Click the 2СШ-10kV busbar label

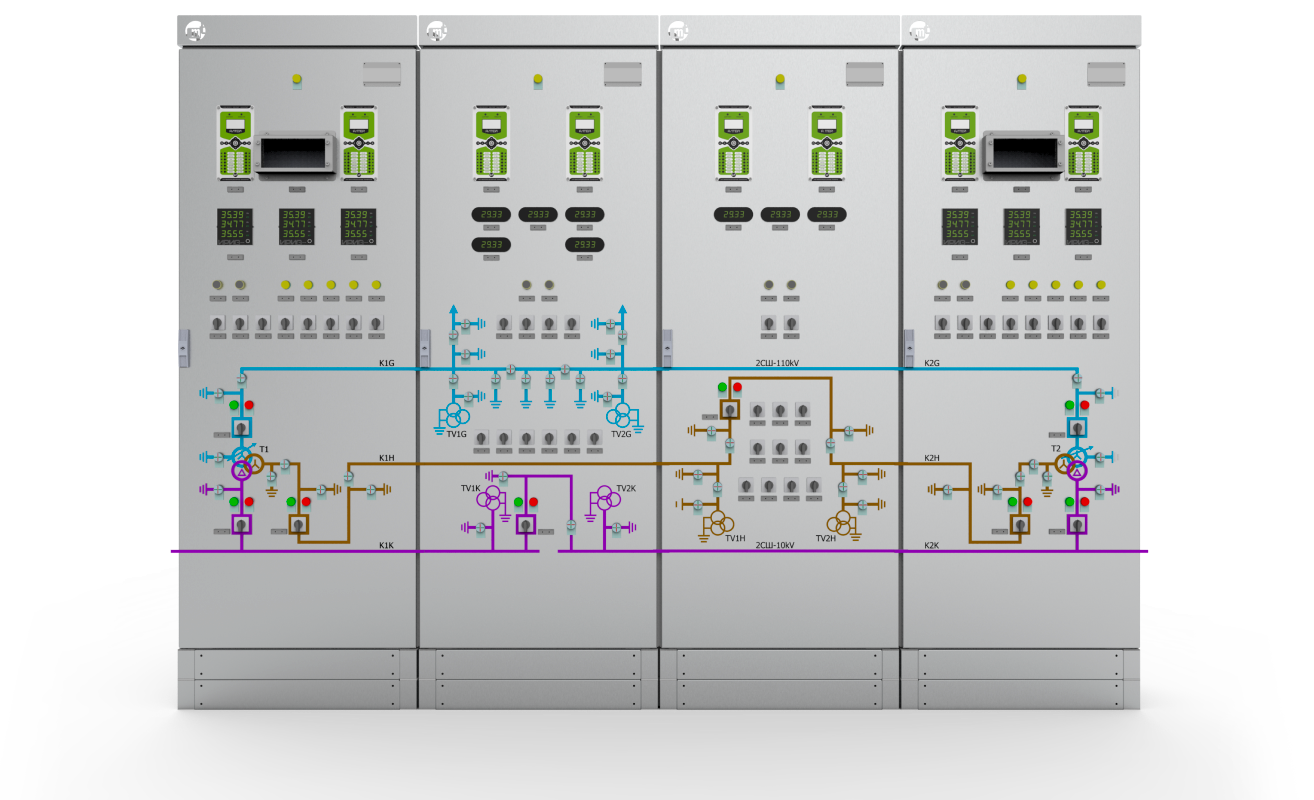coord(774,545)
